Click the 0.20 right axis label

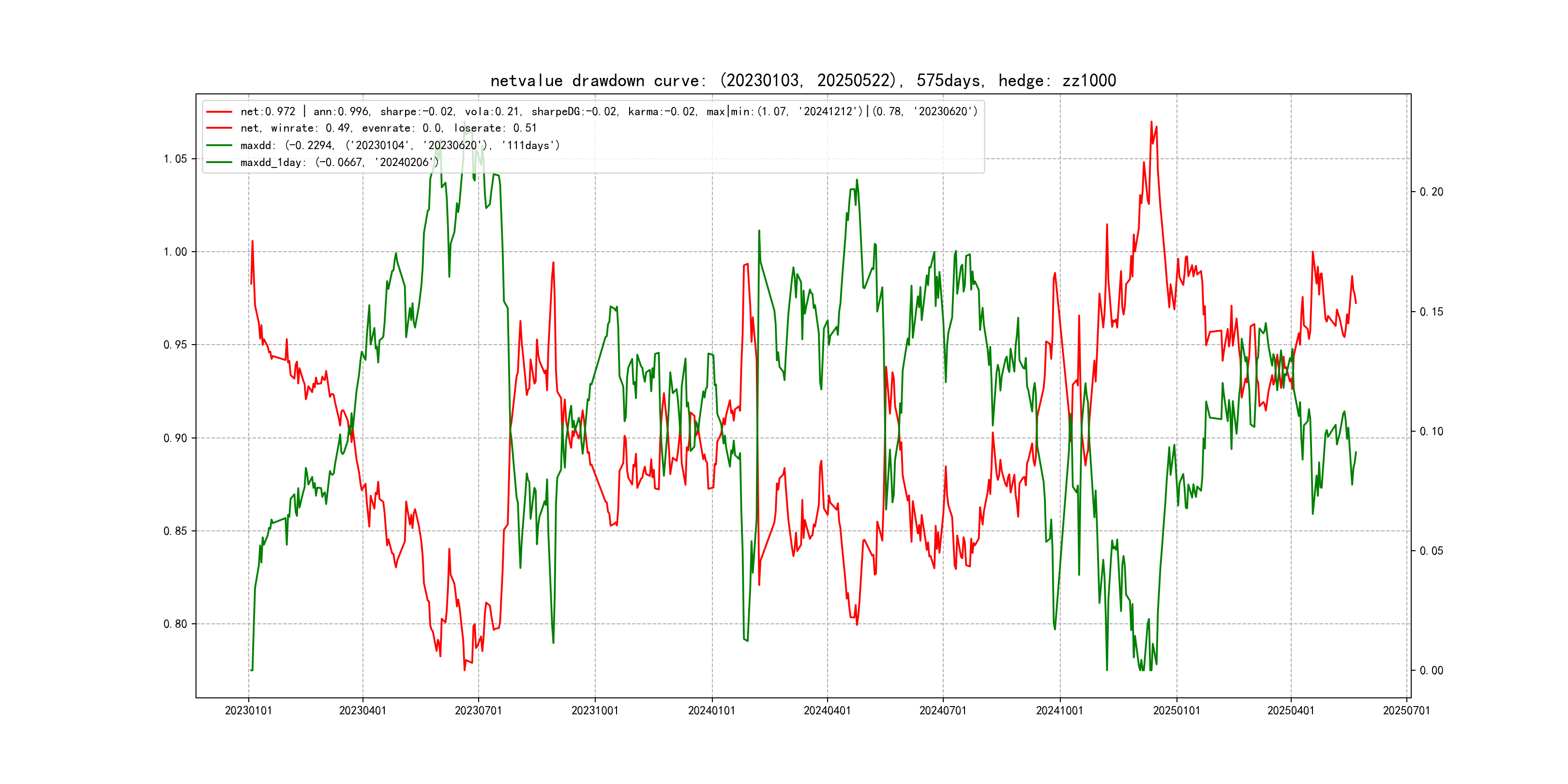click(x=1431, y=192)
